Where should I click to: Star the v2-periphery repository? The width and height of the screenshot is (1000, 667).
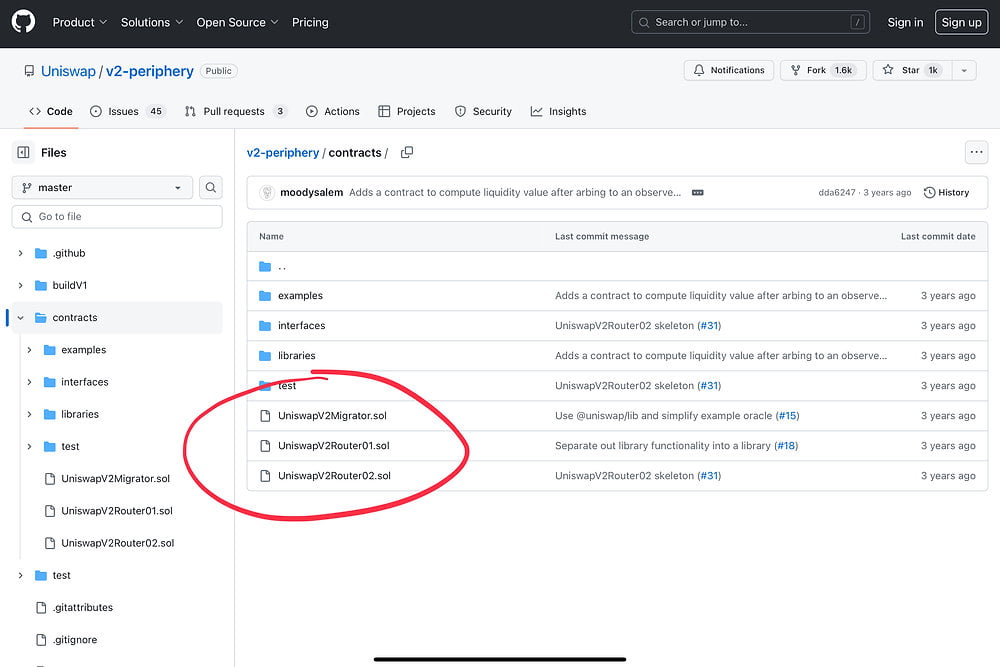pyautogui.click(x=912, y=70)
